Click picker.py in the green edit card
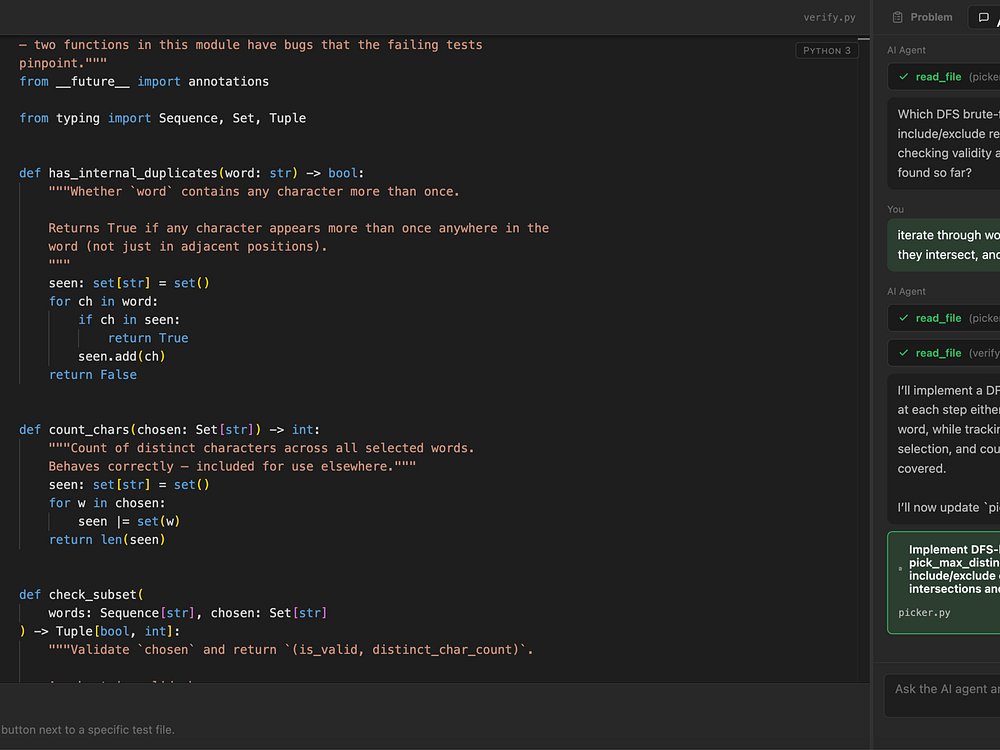The image size is (1000, 750). pyautogui.click(x=924, y=612)
